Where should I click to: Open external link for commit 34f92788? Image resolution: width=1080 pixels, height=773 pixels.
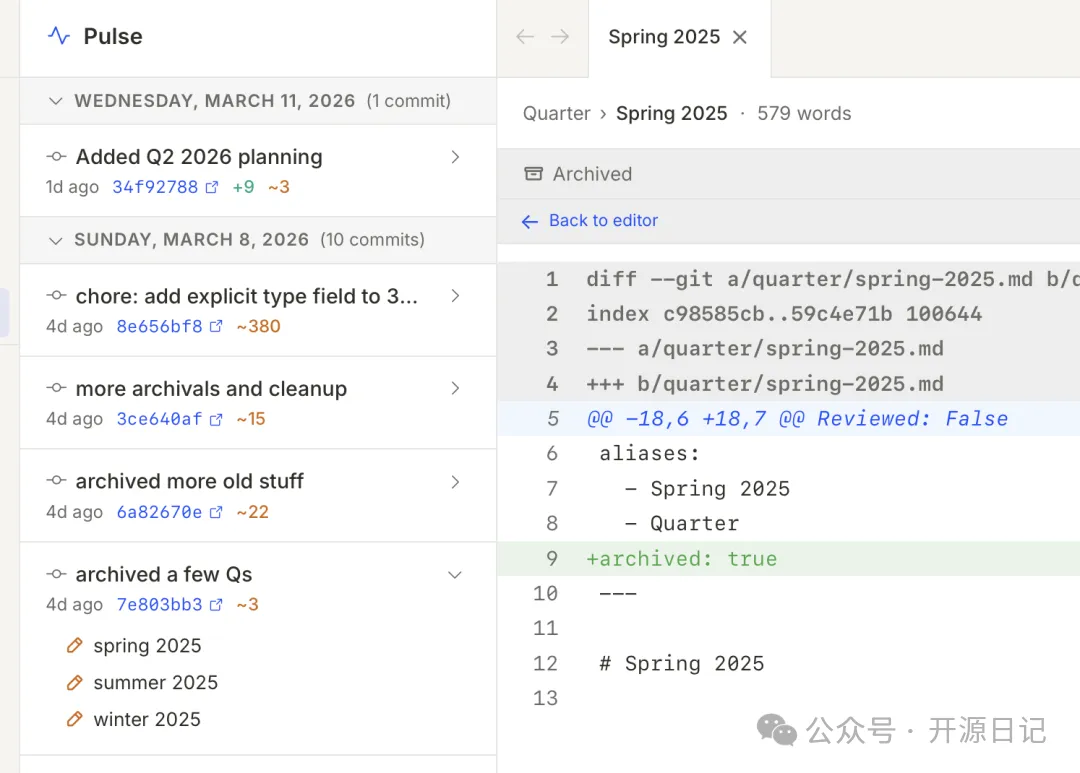[x=211, y=187]
